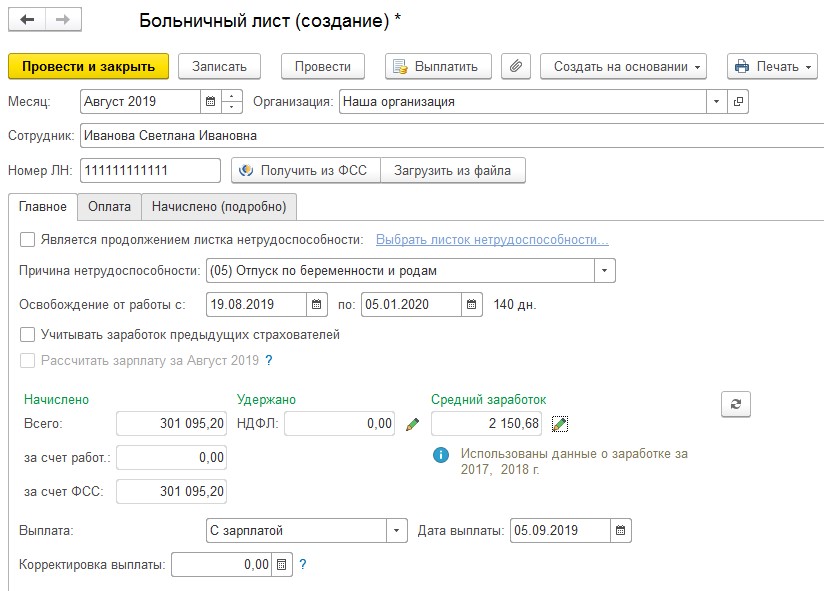Image resolution: width=824 pixels, height=591 pixels.
Task: Switch to the Оплата tab
Action: coord(109,206)
